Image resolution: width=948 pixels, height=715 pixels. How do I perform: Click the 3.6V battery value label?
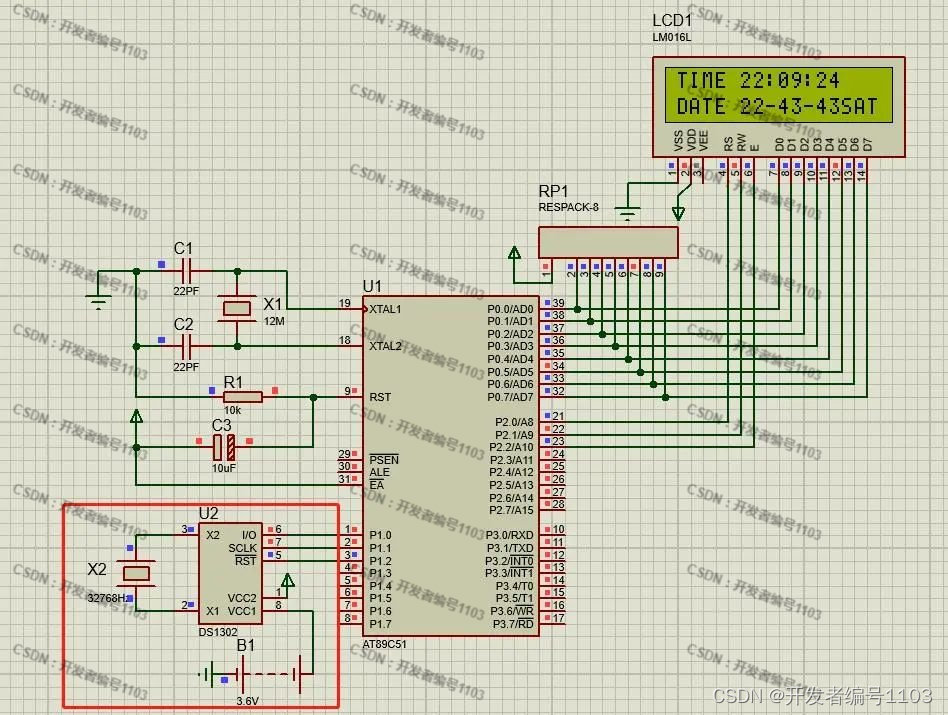coord(247,701)
